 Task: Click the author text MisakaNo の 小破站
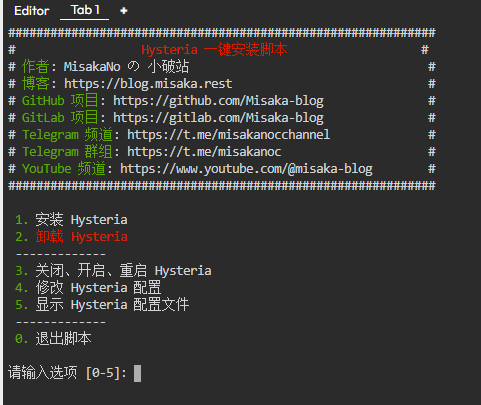click(127, 67)
